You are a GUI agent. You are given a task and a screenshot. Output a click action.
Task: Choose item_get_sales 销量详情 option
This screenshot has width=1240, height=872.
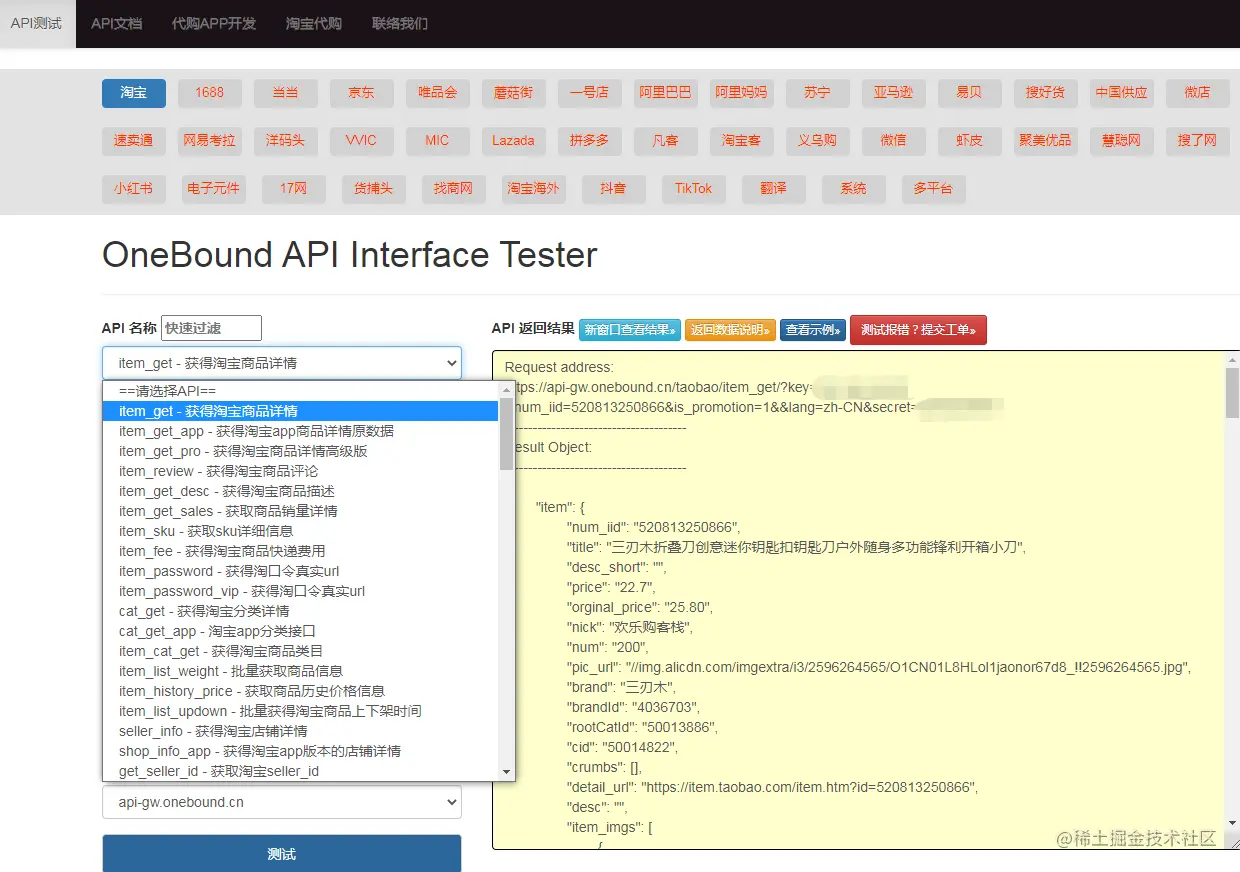point(301,511)
